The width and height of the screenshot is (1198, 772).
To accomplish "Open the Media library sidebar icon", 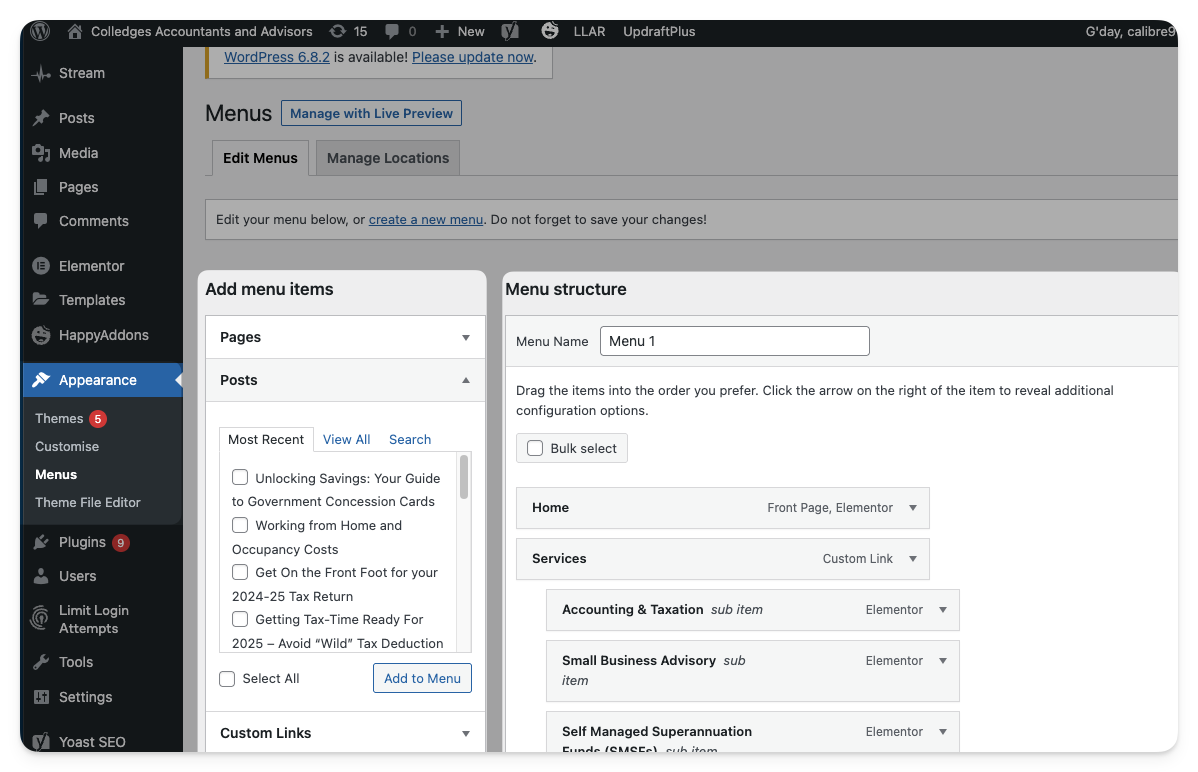I will (x=41, y=153).
